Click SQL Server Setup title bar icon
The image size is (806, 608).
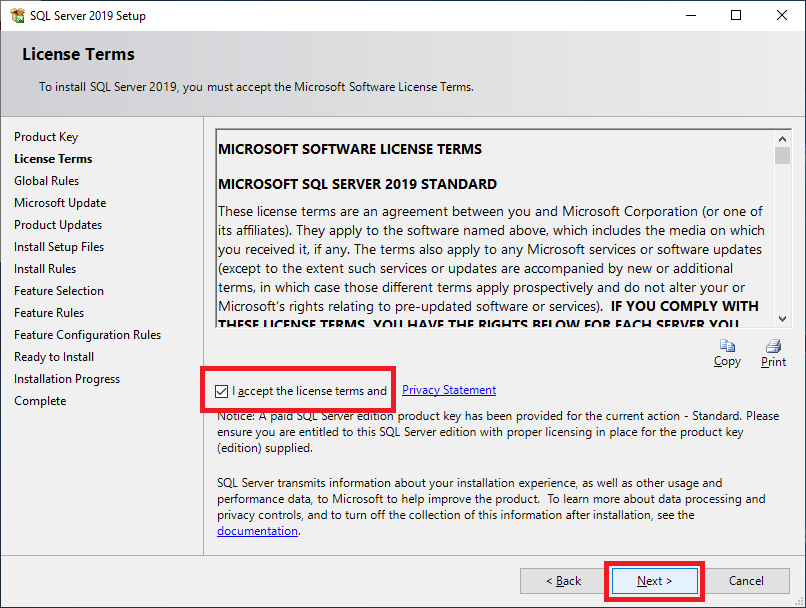point(16,15)
